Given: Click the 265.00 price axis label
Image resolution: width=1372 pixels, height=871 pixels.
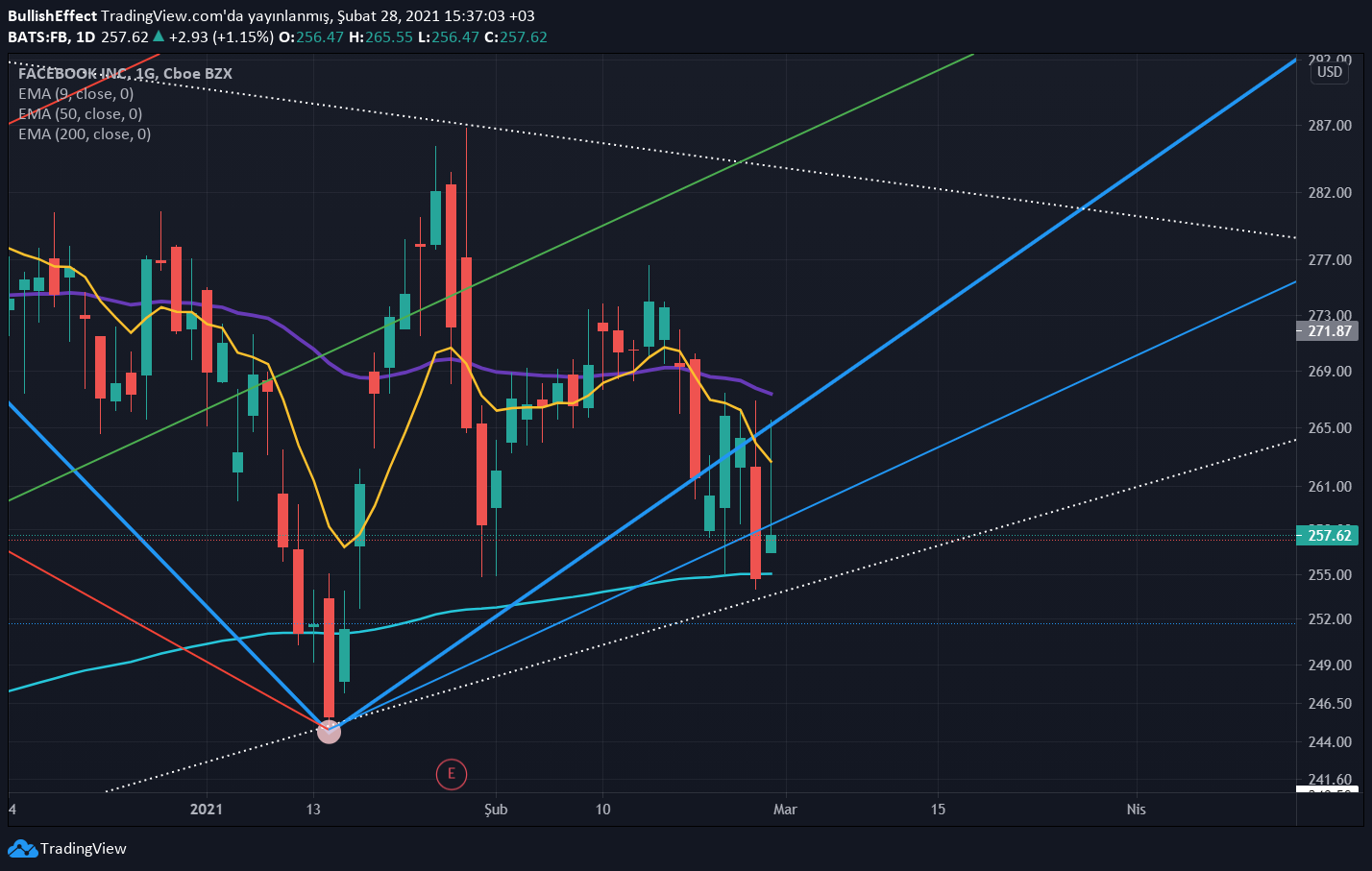Looking at the screenshot, I should [x=1330, y=428].
